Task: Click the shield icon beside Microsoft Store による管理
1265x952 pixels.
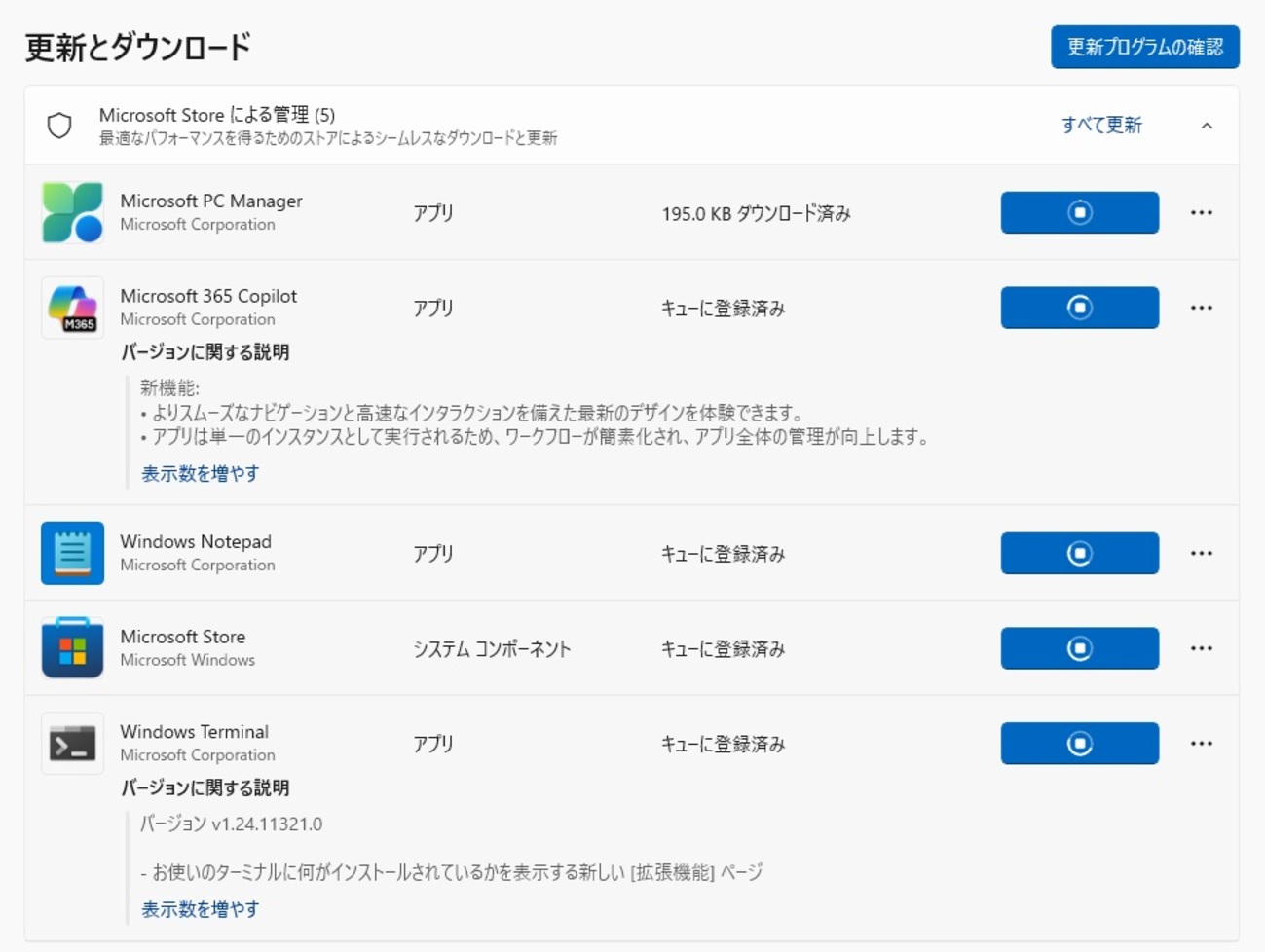Action: click(59, 126)
